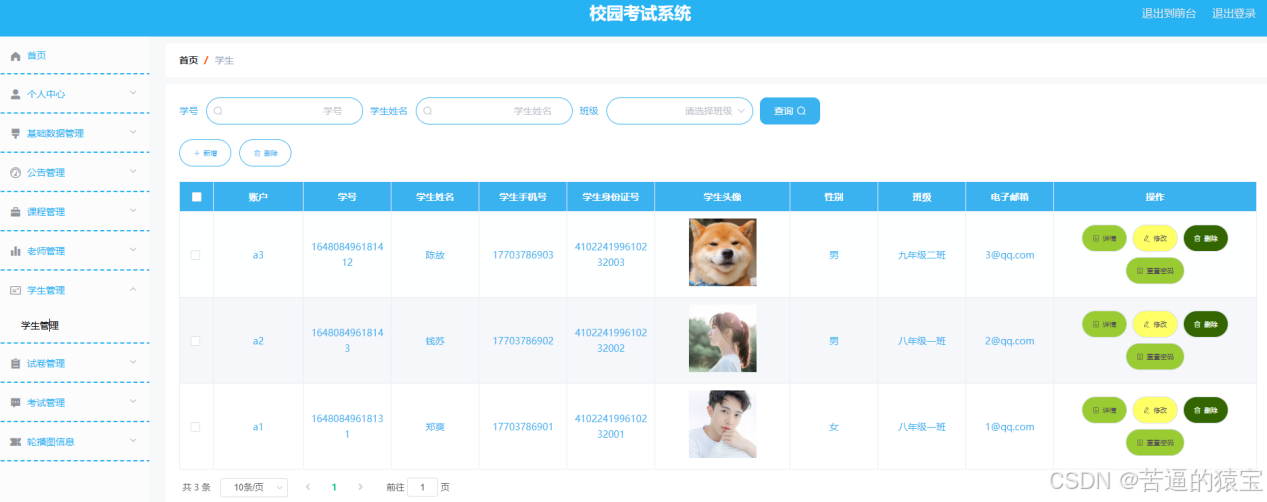Open the 10条/页 page size dropdown

tap(254, 487)
